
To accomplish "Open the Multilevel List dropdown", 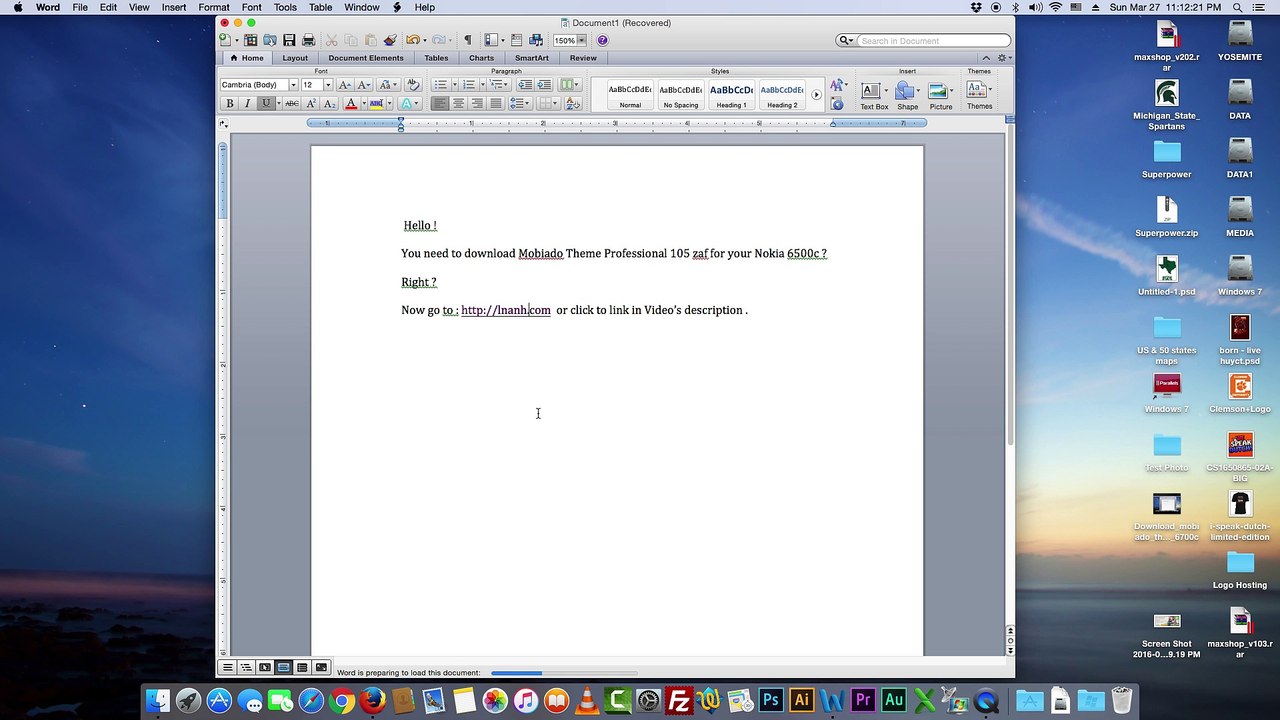I will pos(499,85).
